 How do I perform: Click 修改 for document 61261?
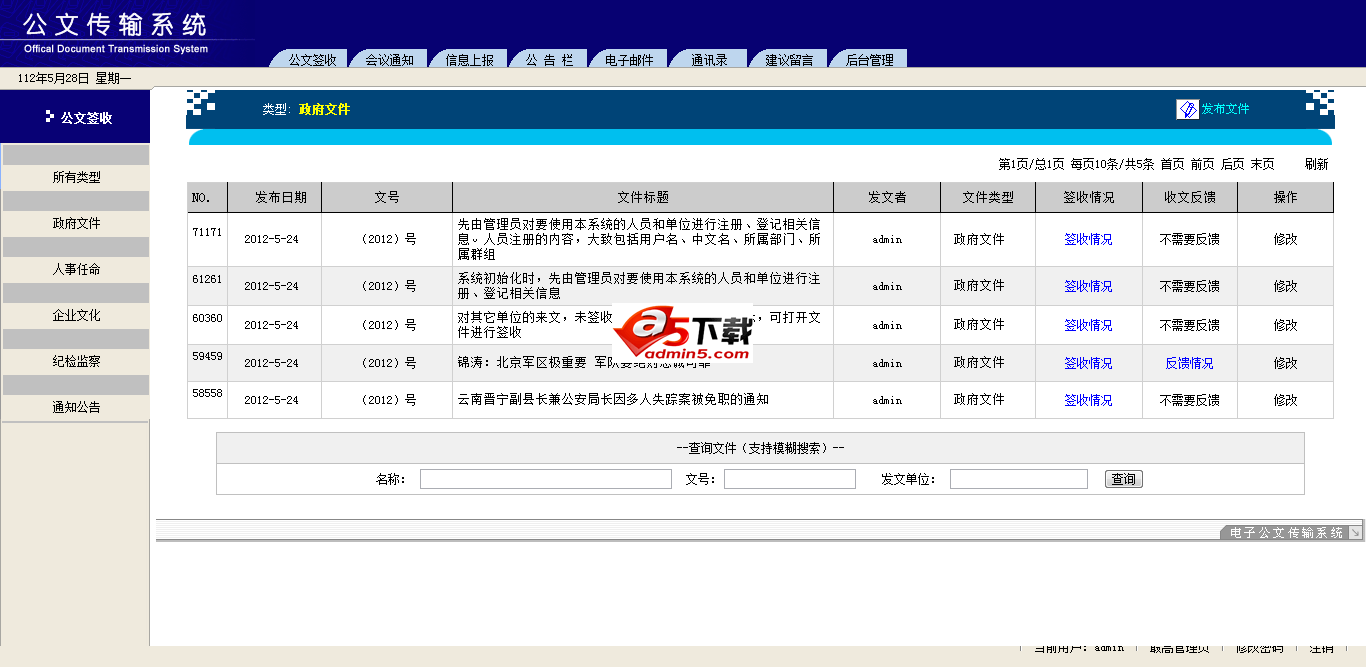[x=1285, y=286]
